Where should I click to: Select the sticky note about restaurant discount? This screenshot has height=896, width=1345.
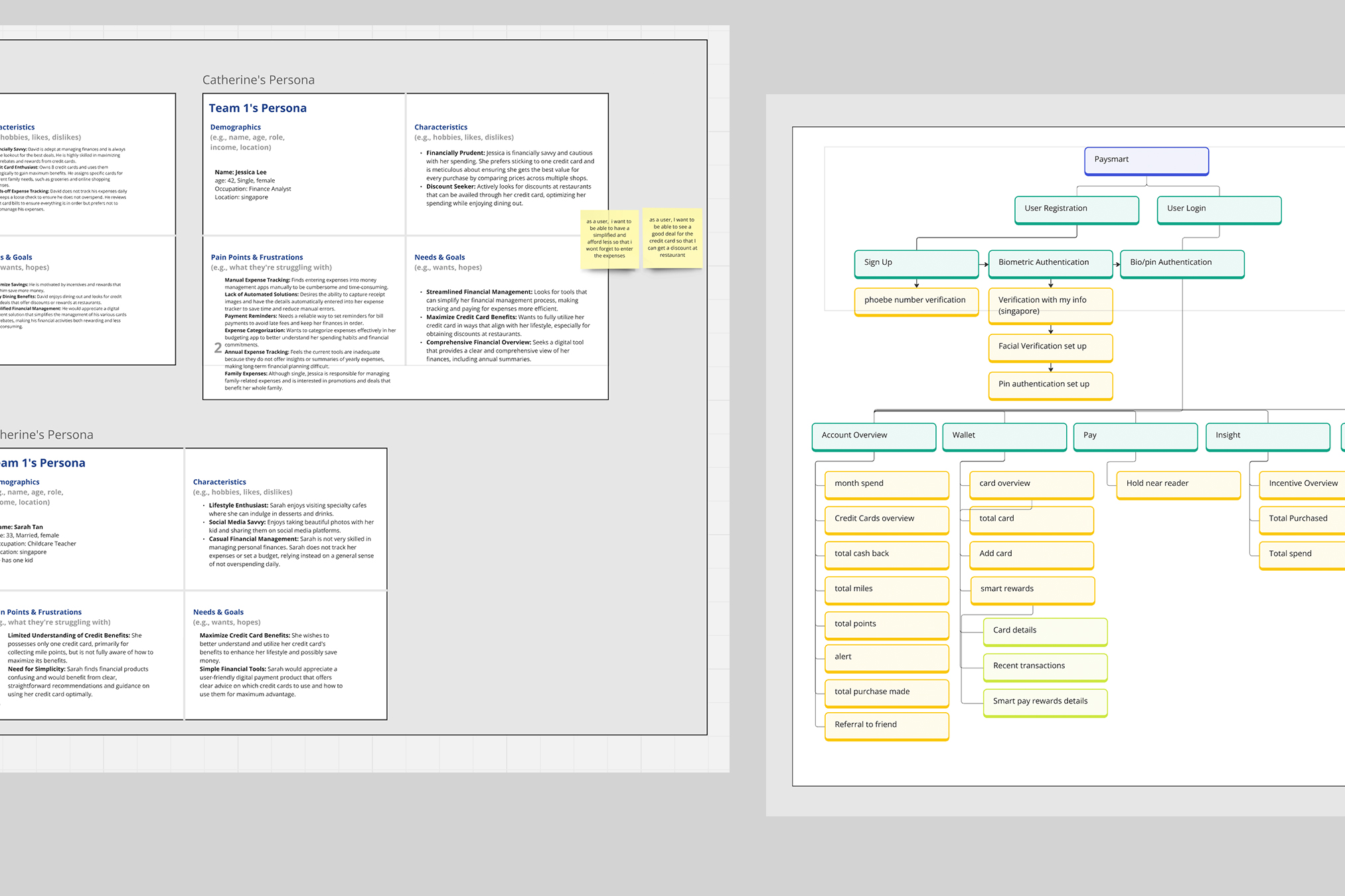672,238
